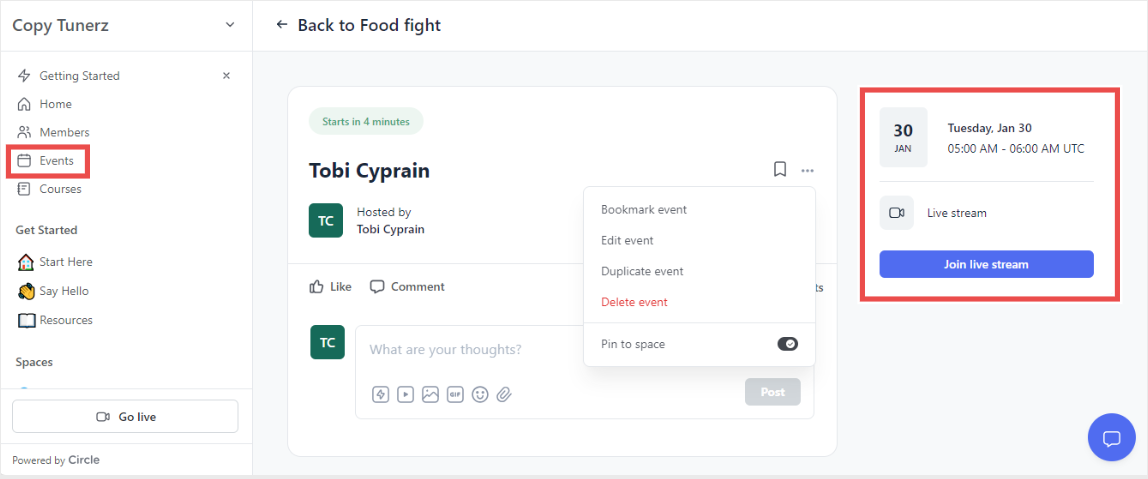Start a session with Go live button
1148x479 pixels.
pos(125,417)
